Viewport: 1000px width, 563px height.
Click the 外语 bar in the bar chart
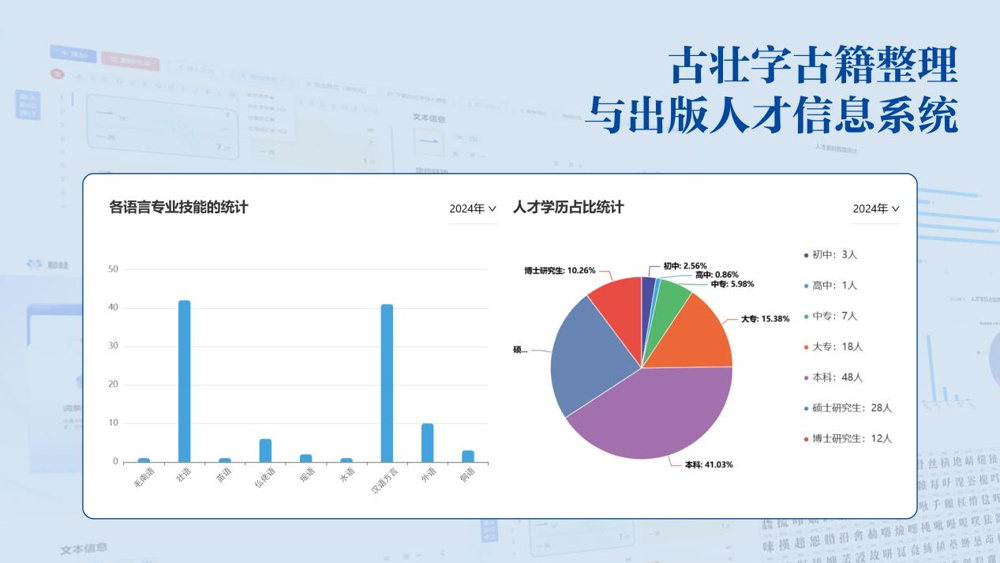point(427,442)
